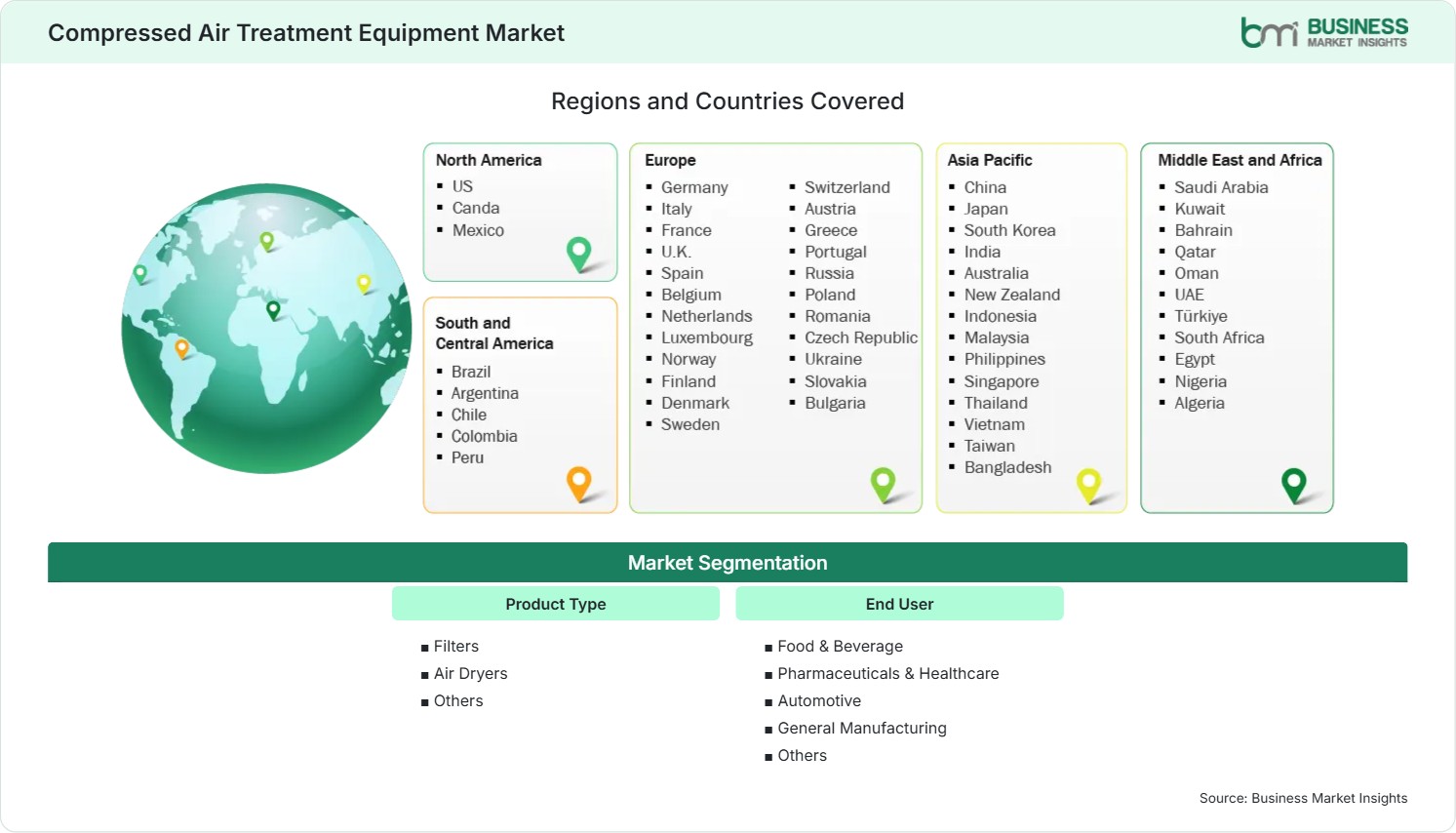Click the Source: Business Market Insights note
The width and height of the screenshot is (1456, 833).
pos(1303,798)
